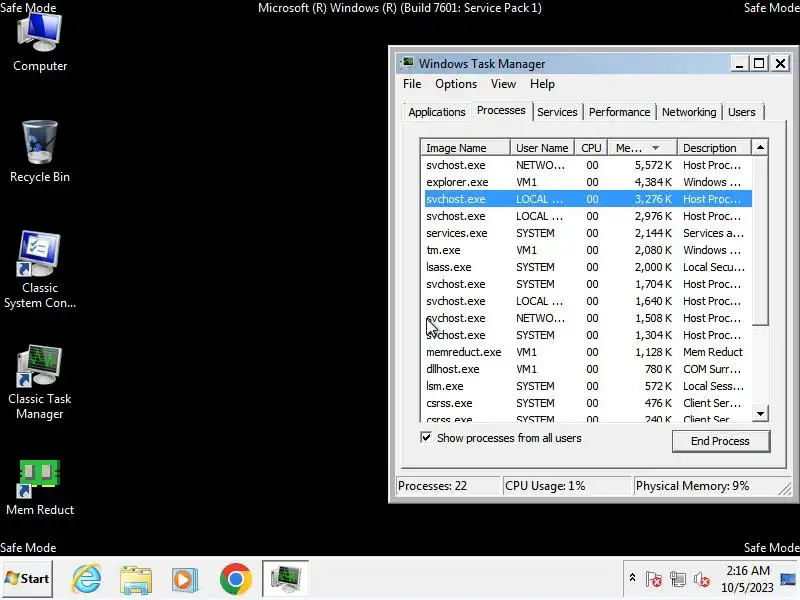Click the CPU Usage: 1% status panel
Image resolution: width=800 pixels, height=600 pixels.
pos(566,486)
